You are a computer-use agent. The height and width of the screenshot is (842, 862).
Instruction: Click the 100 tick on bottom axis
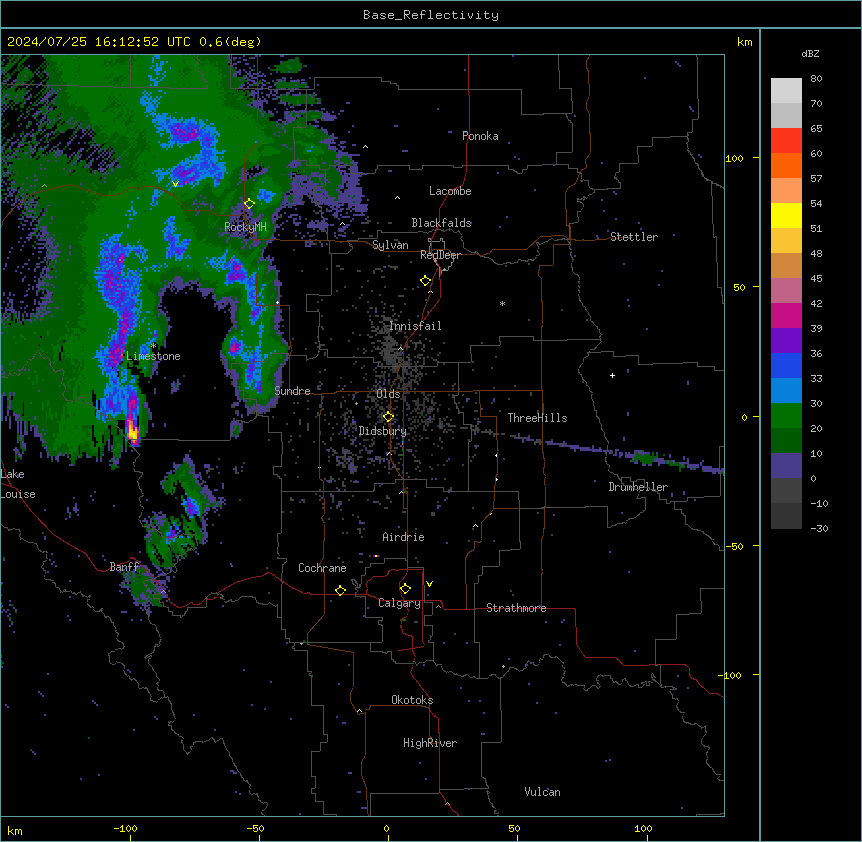coord(643,828)
